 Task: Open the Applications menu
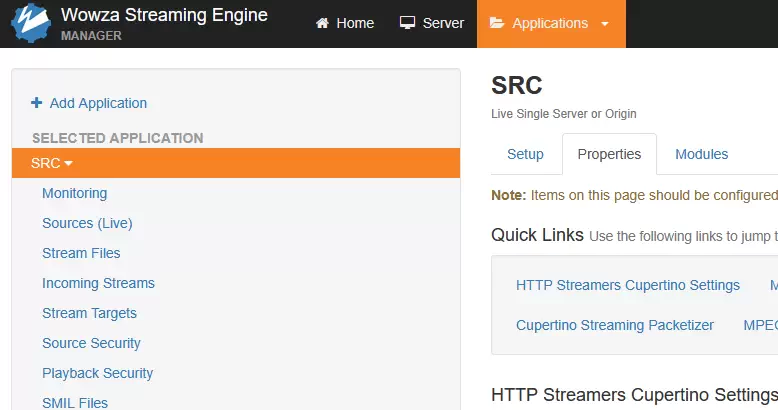tap(551, 24)
